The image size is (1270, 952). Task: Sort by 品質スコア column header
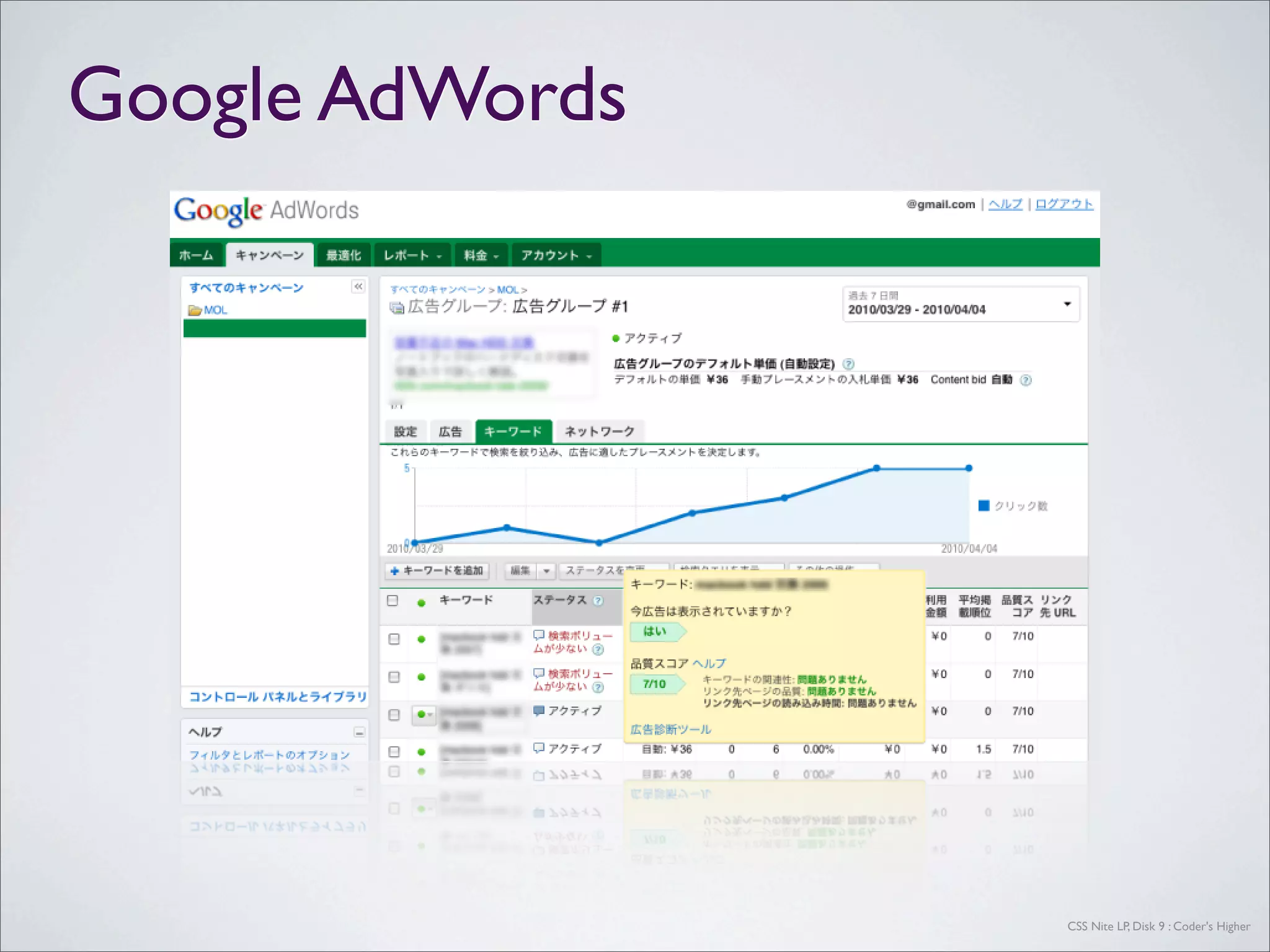[1017, 606]
